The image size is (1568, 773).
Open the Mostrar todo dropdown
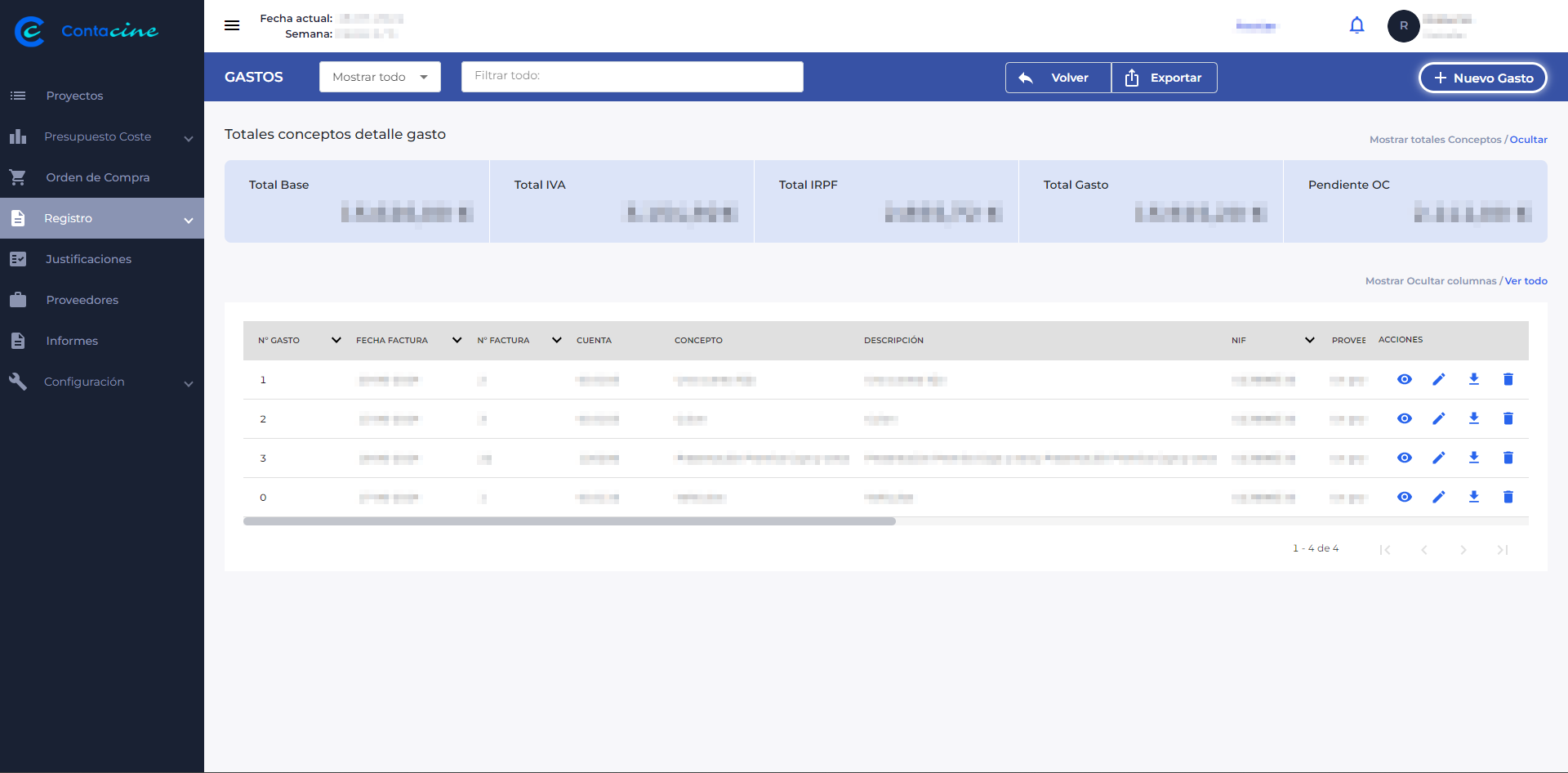pos(380,77)
